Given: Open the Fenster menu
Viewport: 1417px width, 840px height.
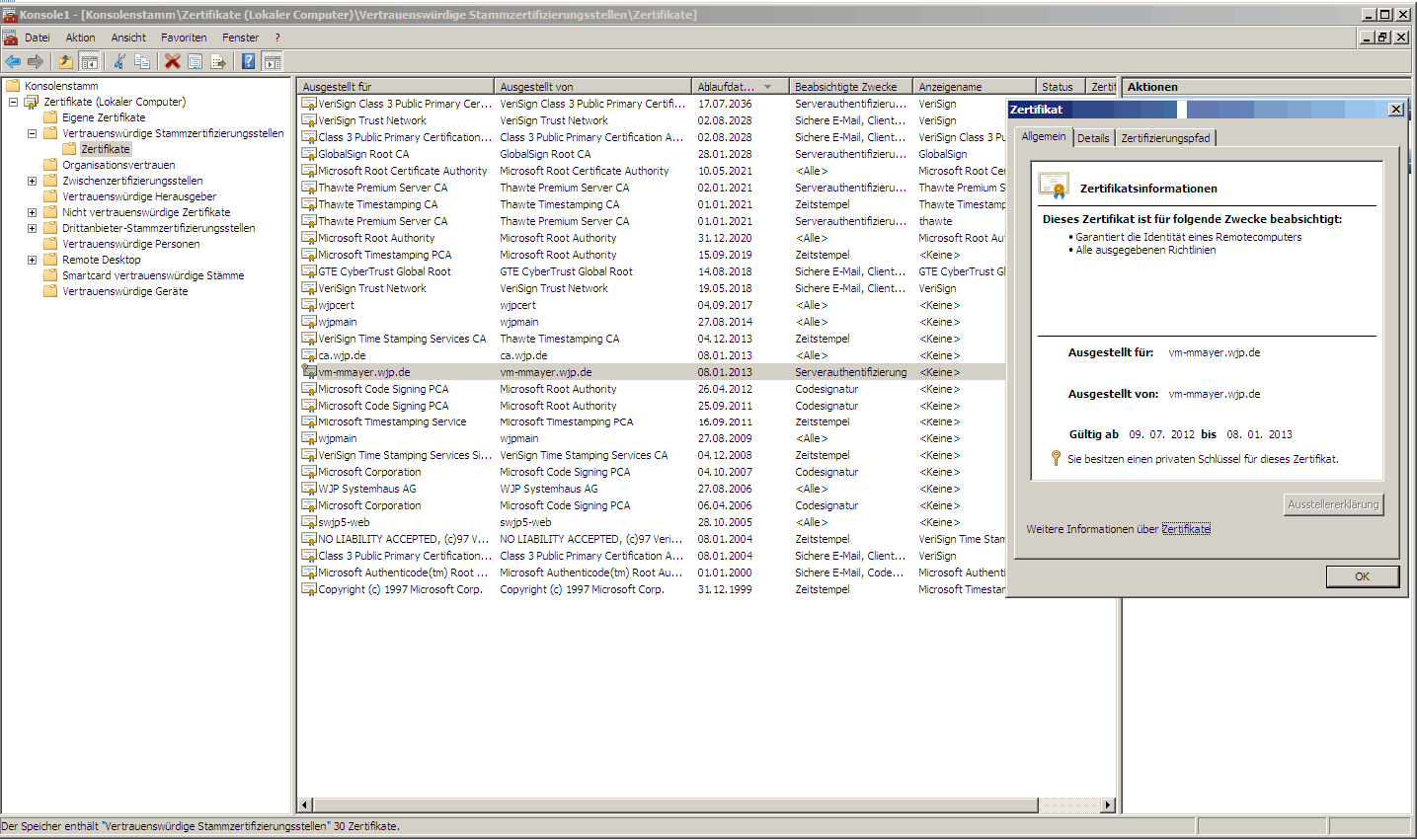Looking at the screenshot, I should click(241, 38).
